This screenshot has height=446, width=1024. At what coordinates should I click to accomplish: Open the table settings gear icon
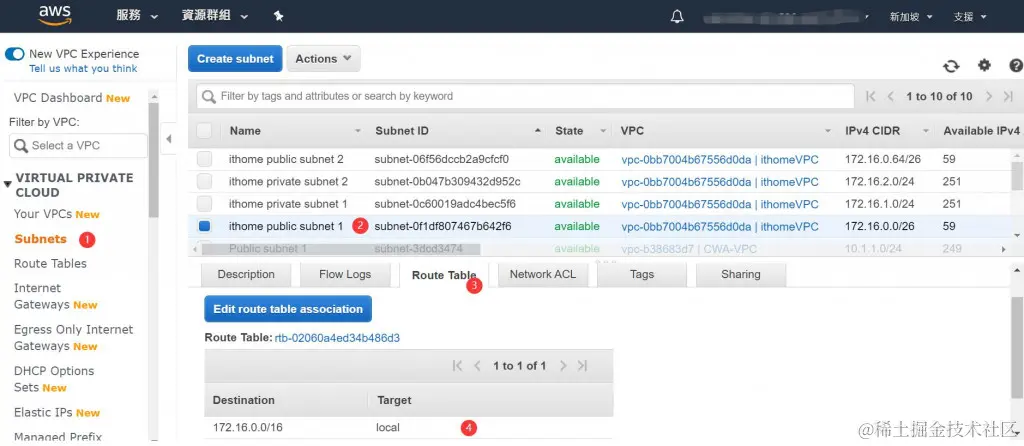pyautogui.click(x=984, y=65)
